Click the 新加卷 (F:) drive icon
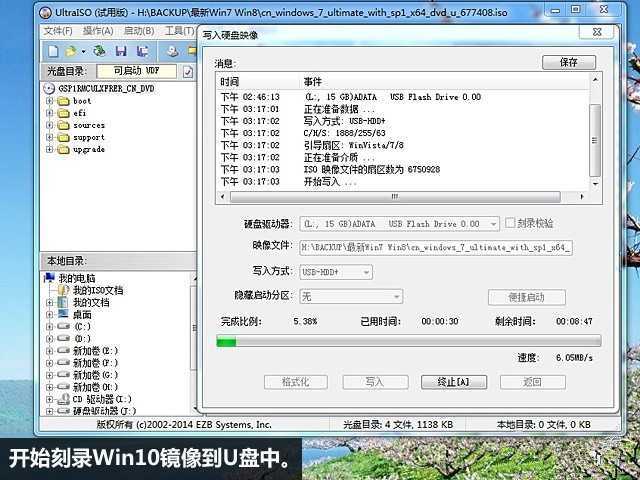This screenshot has height=480, width=640. (x=64, y=362)
